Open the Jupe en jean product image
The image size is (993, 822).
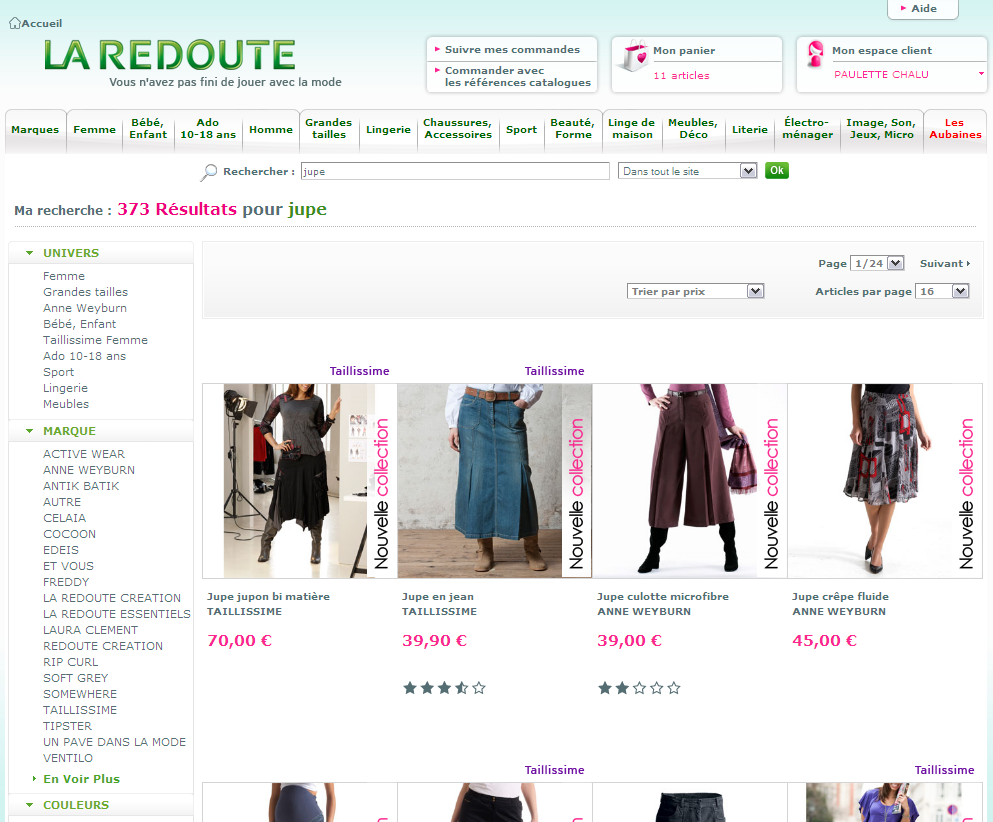click(x=495, y=481)
